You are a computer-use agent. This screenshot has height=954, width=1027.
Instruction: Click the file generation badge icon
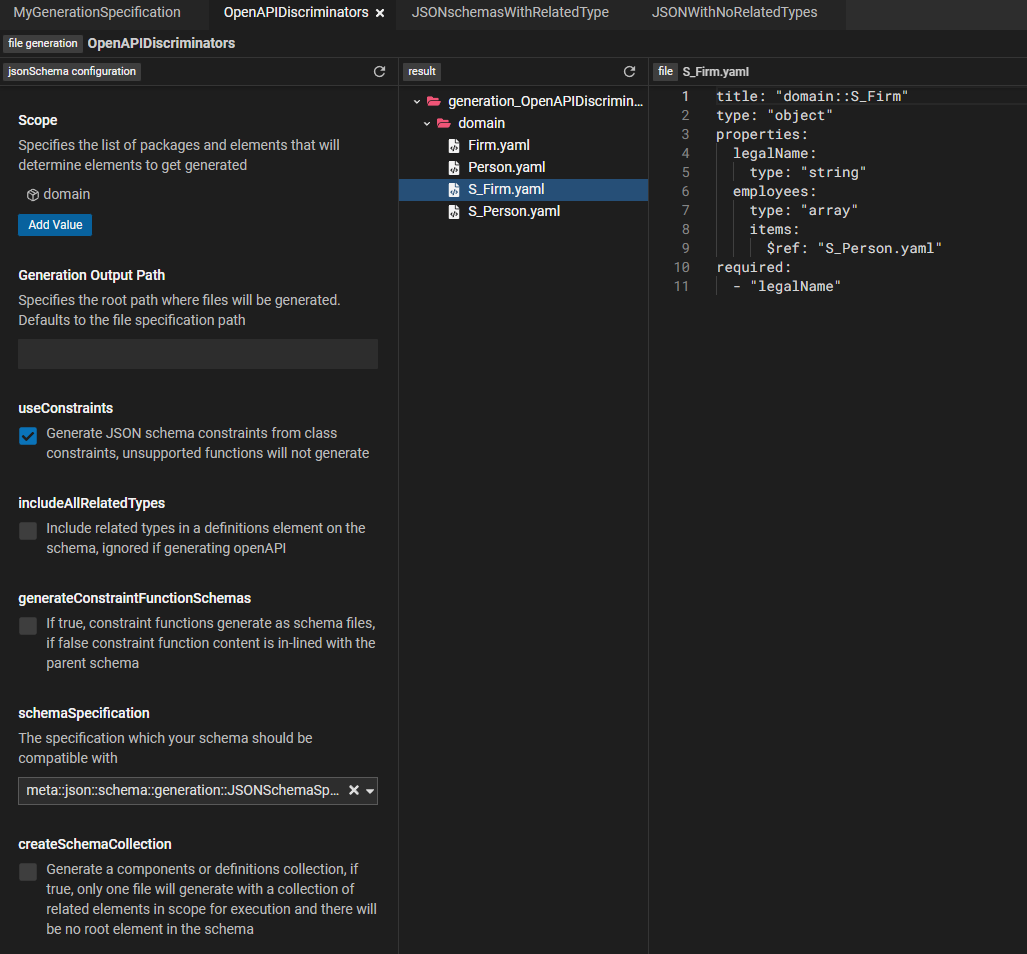(42, 43)
